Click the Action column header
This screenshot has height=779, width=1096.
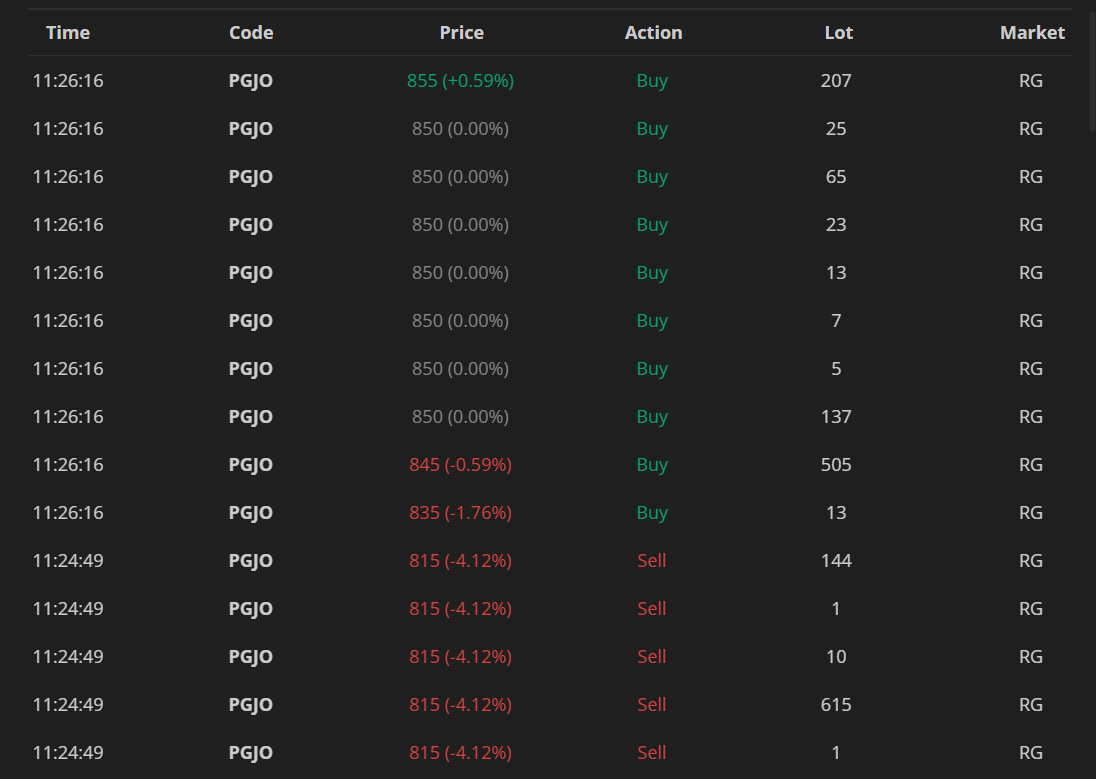point(653,33)
